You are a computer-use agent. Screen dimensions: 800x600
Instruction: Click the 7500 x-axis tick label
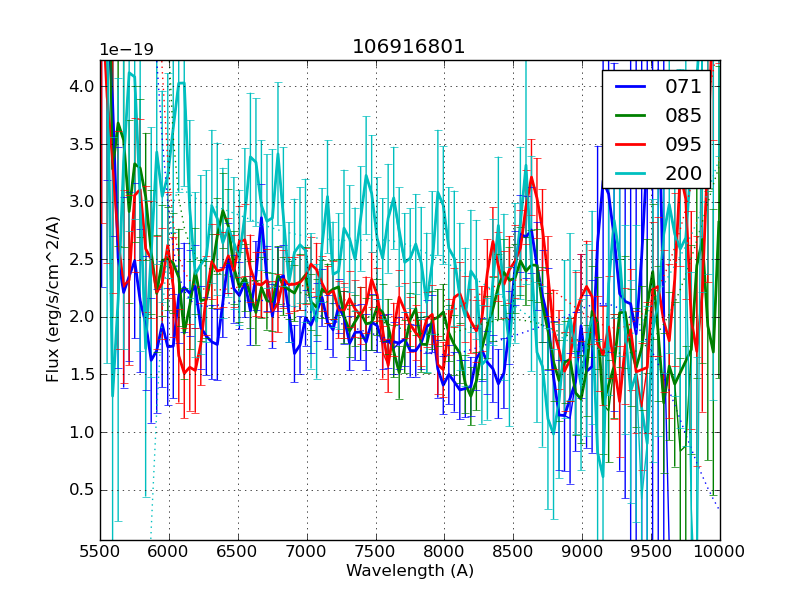pos(375,550)
